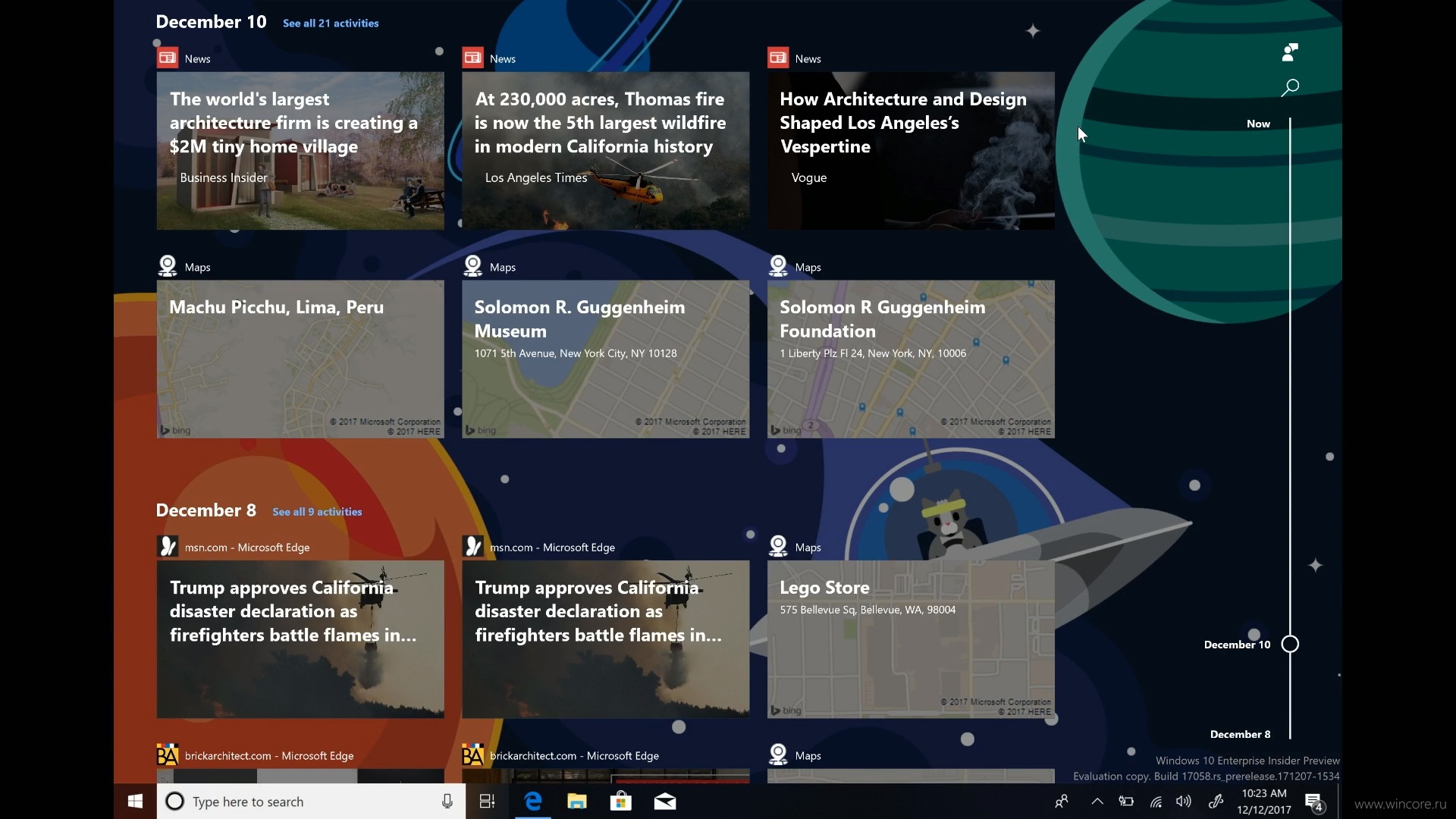Click News app icon above Vespertine card
Viewport: 1456px width, 819px height.
[778, 58]
